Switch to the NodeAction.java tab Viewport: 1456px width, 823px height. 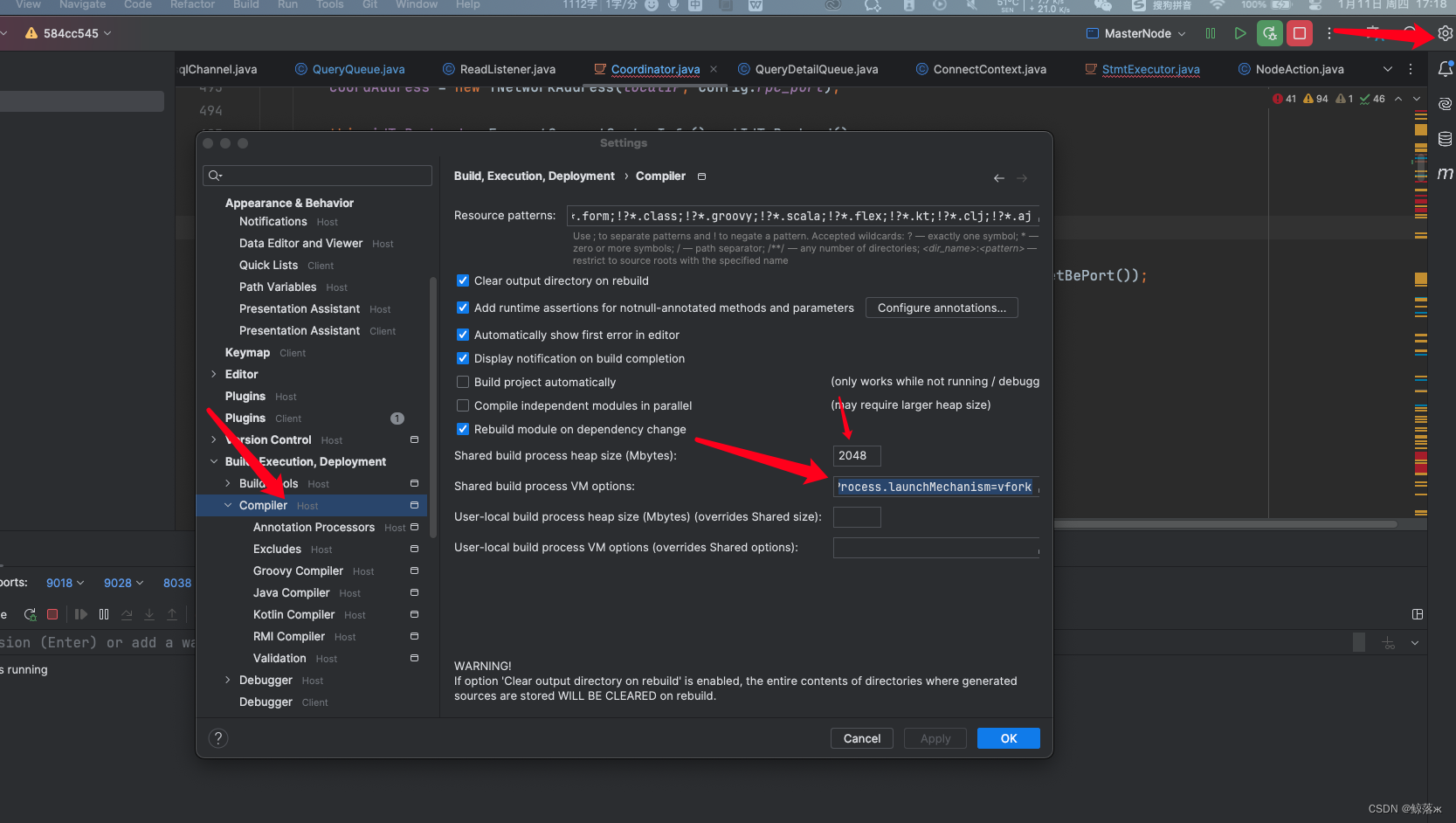[x=1291, y=69]
